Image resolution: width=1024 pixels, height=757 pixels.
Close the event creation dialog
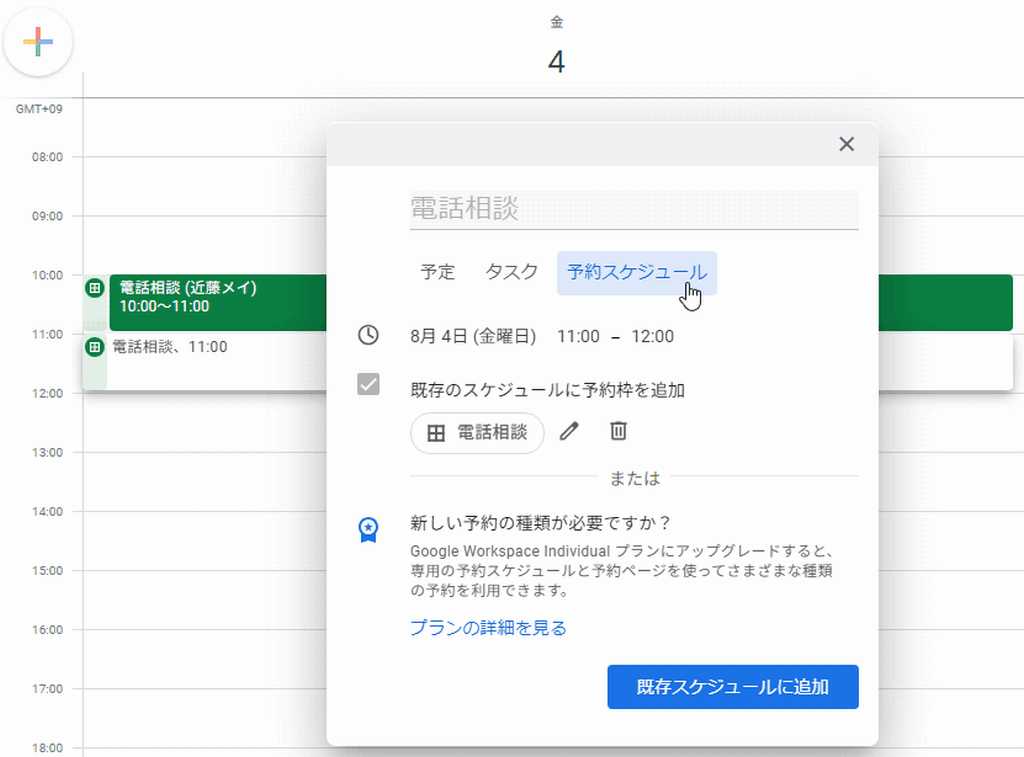coord(846,144)
